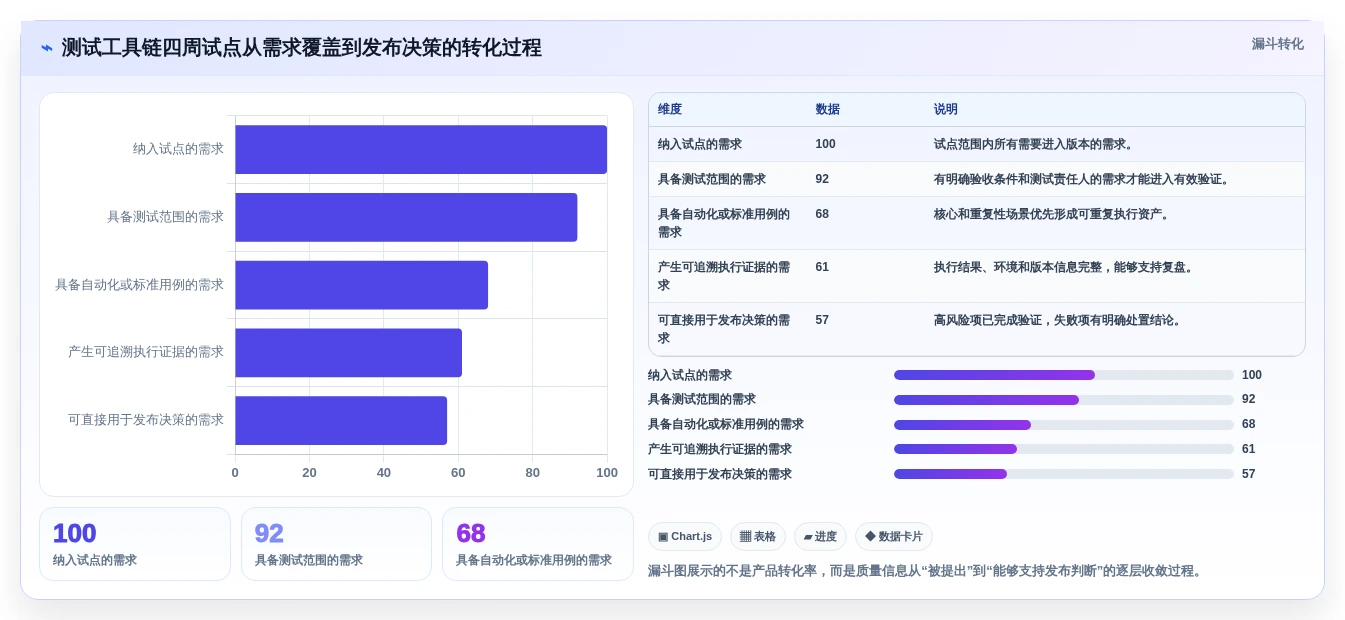This screenshot has height=620, width=1345.
Task: Click the value 57 in the table
Action: [822, 320]
